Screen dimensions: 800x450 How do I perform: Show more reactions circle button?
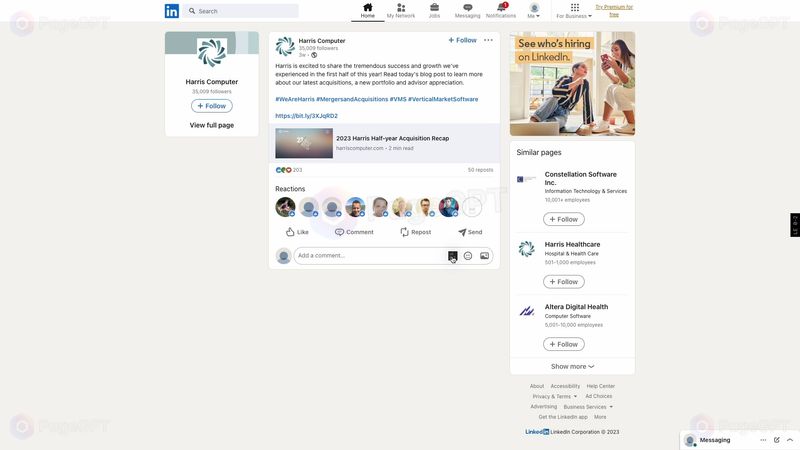[472, 207]
